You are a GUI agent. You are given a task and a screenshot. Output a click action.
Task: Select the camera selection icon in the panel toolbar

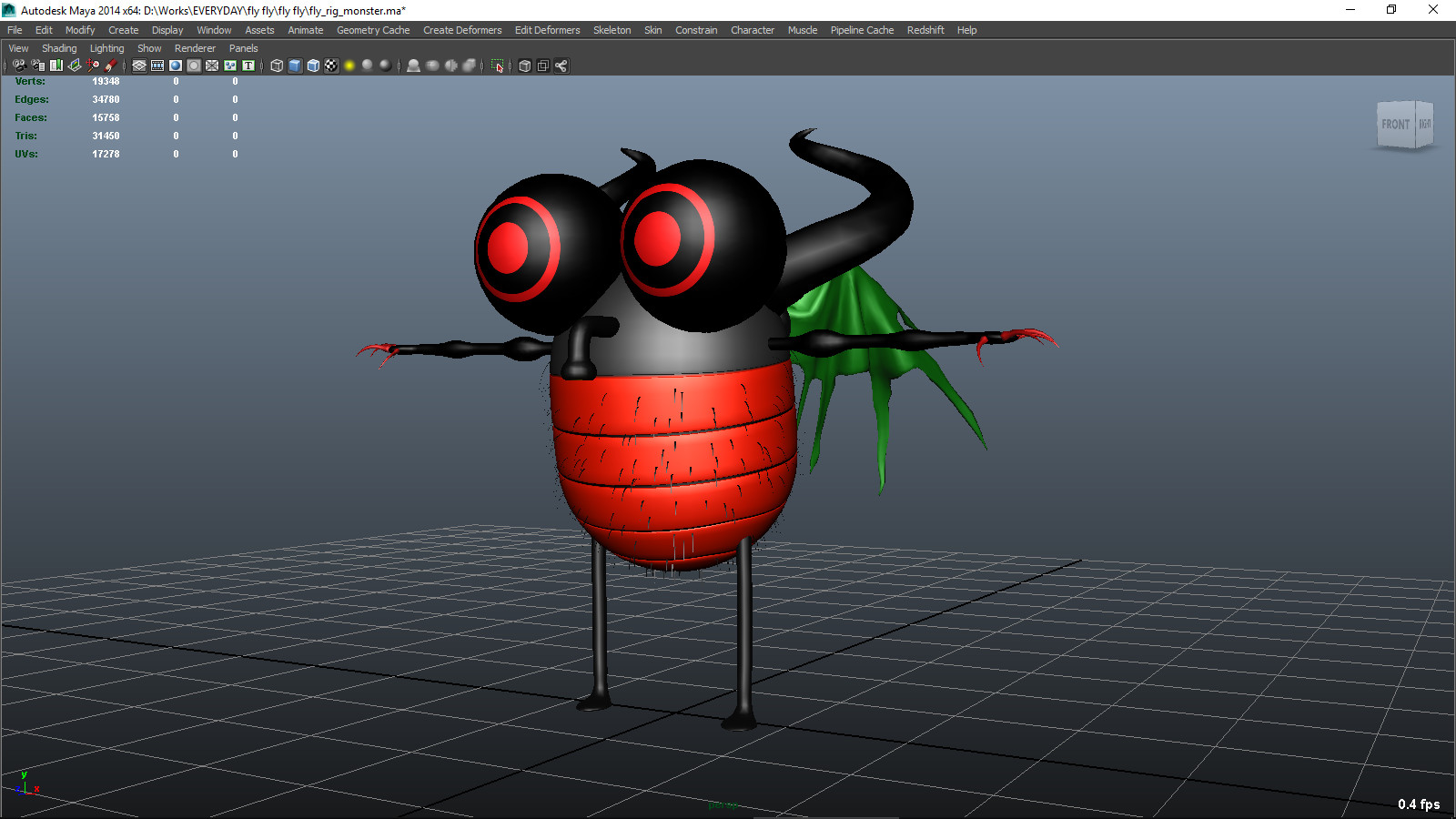coord(19,66)
